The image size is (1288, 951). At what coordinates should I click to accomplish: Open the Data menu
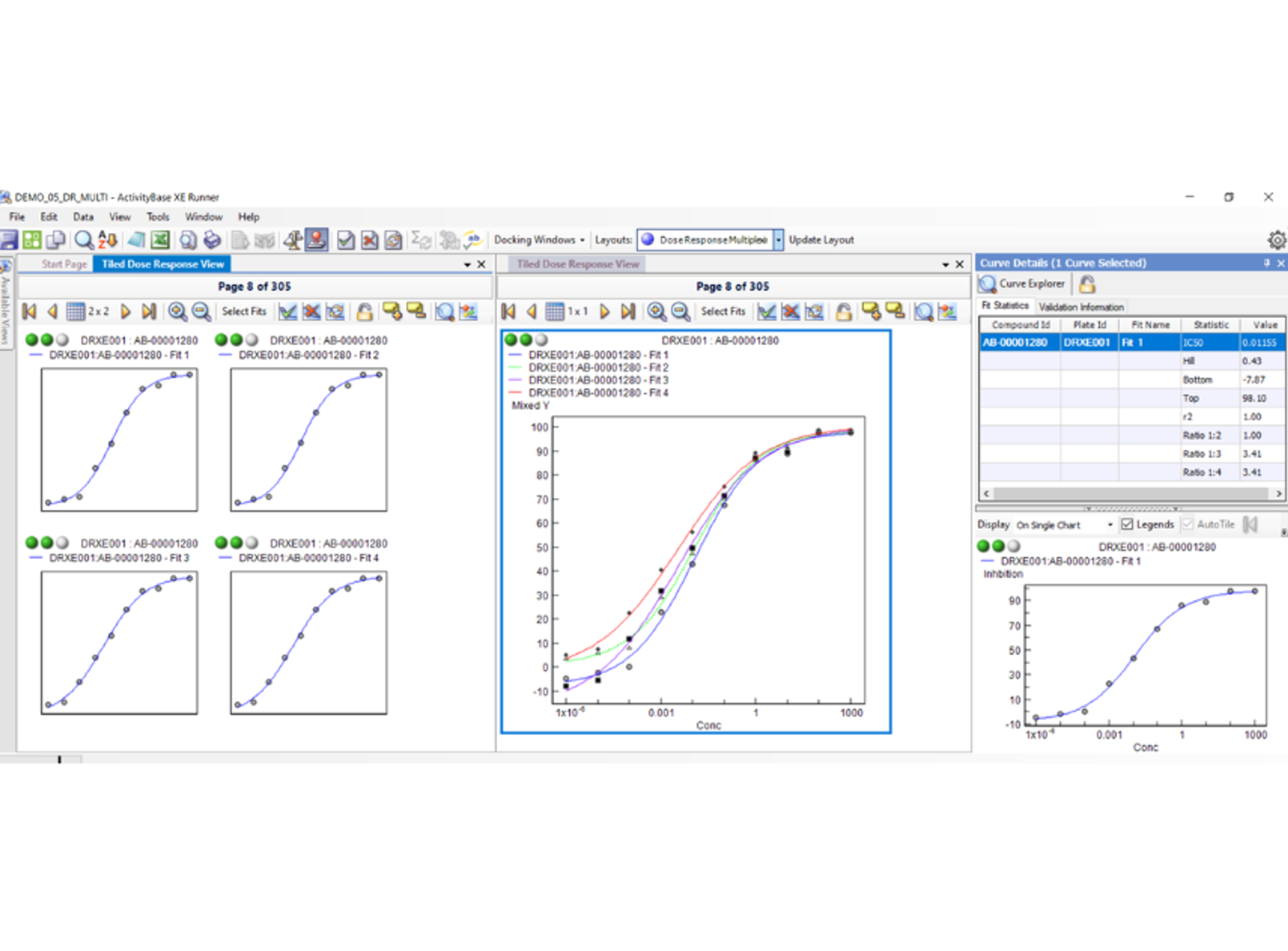pyautogui.click(x=84, y=217)
